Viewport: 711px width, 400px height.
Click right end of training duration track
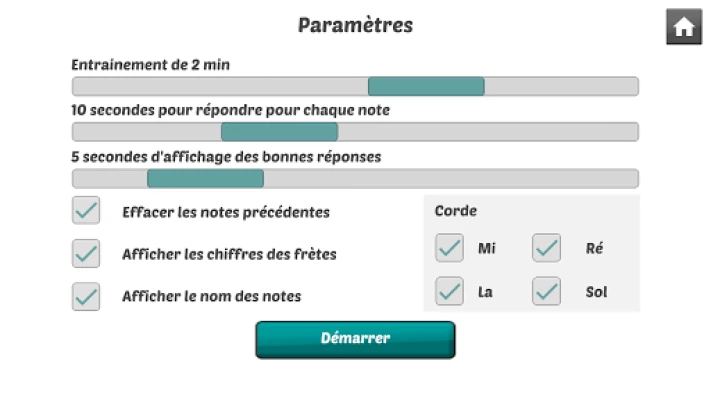pos(630,86)
